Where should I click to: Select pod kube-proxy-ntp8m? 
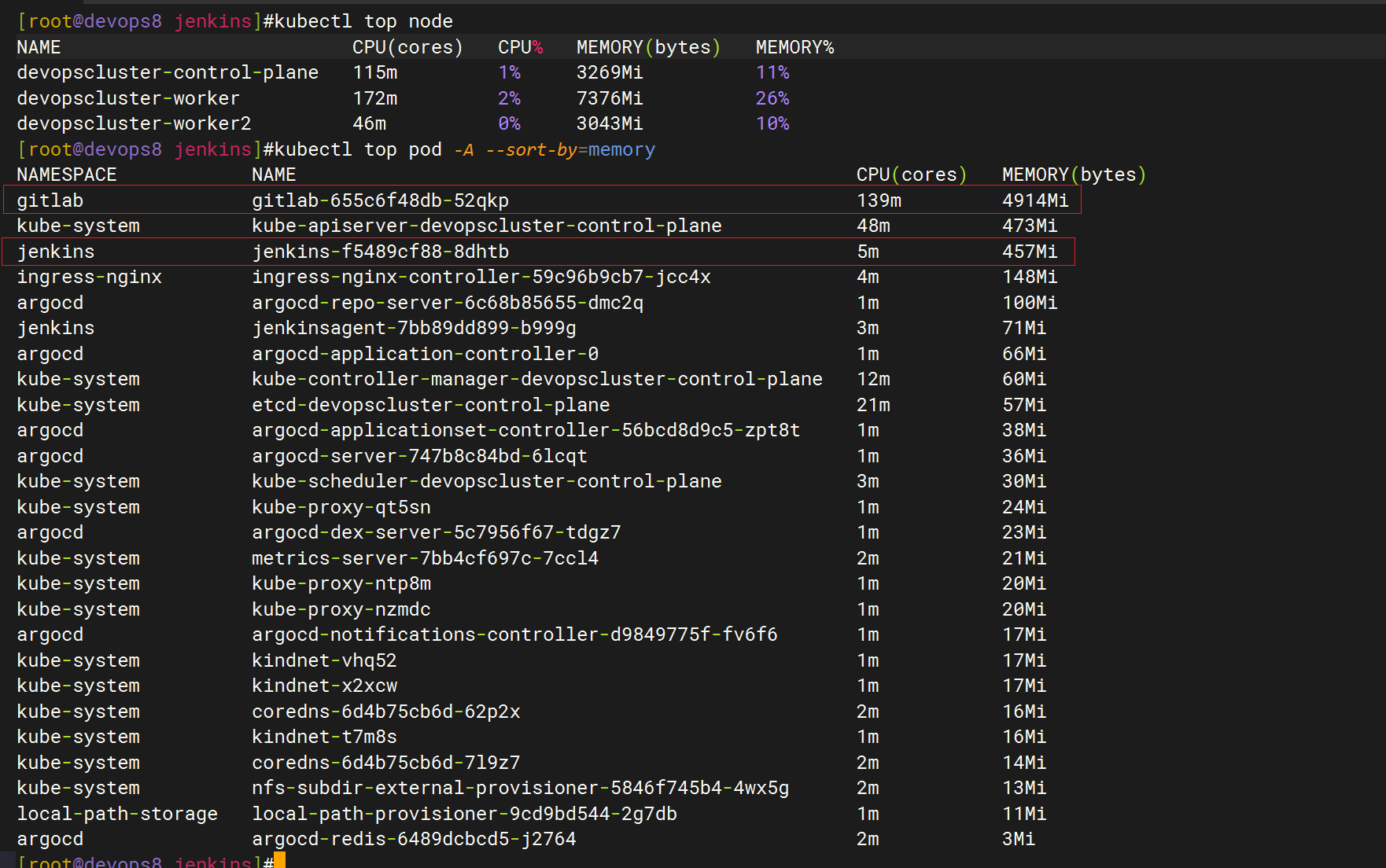point(341,583)
